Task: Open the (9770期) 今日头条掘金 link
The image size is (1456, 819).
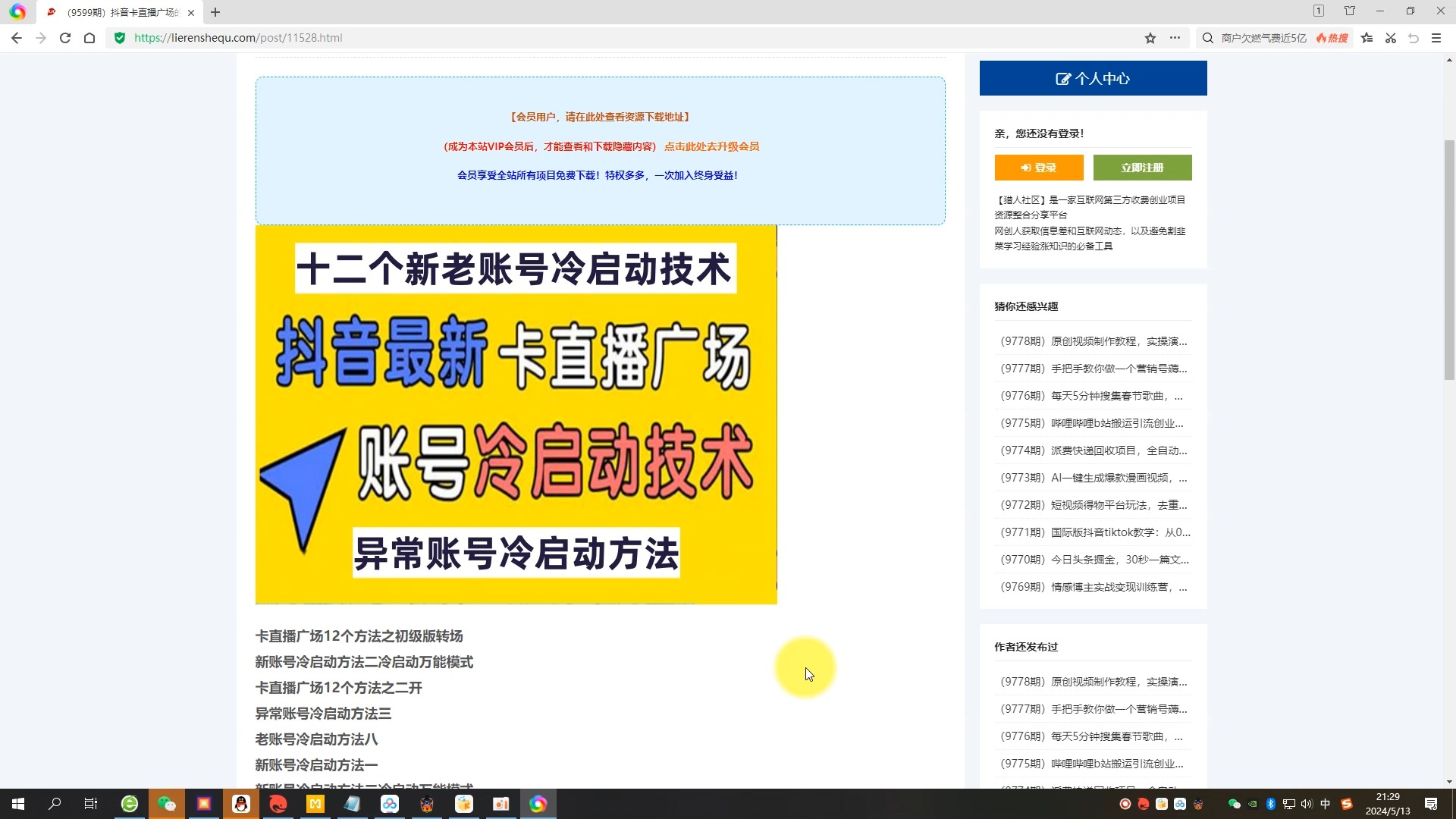Action: click(x=1094, y=560)
